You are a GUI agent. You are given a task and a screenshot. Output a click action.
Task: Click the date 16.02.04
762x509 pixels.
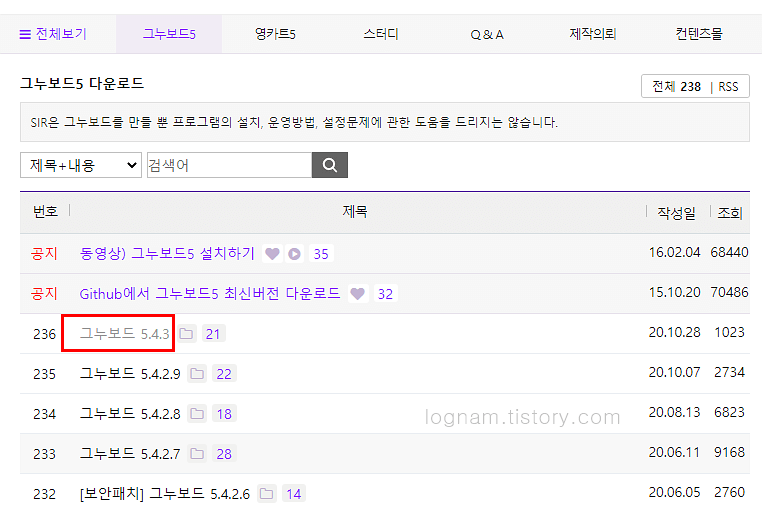[x=675, y=252]
